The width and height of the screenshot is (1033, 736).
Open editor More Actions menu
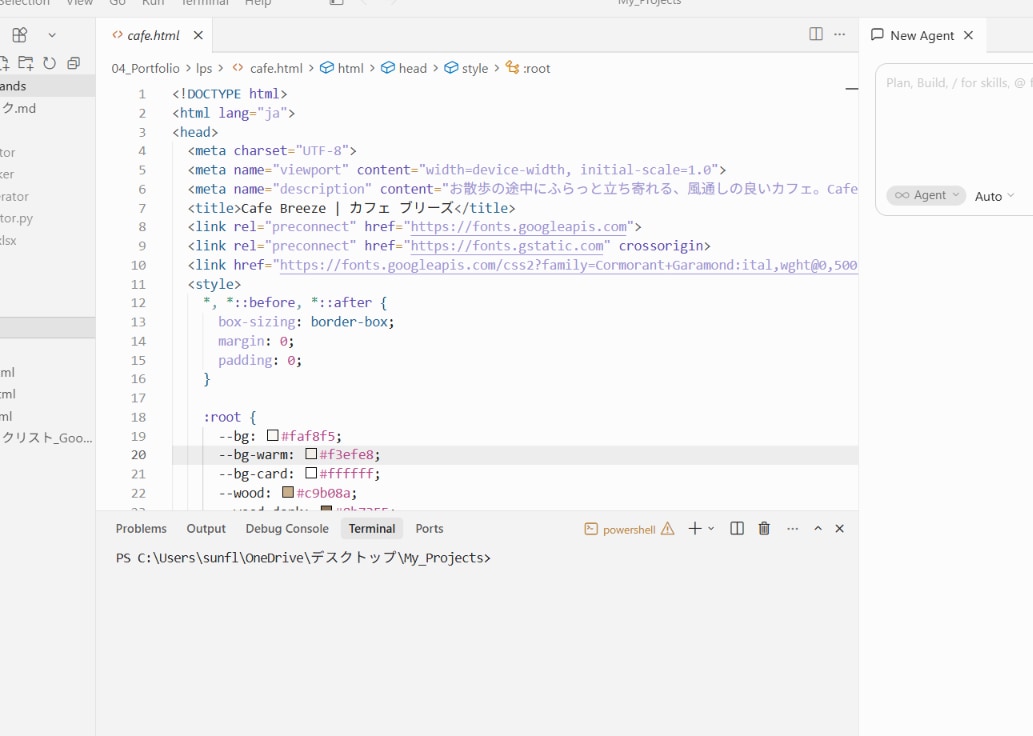click(x=839, y=34)
